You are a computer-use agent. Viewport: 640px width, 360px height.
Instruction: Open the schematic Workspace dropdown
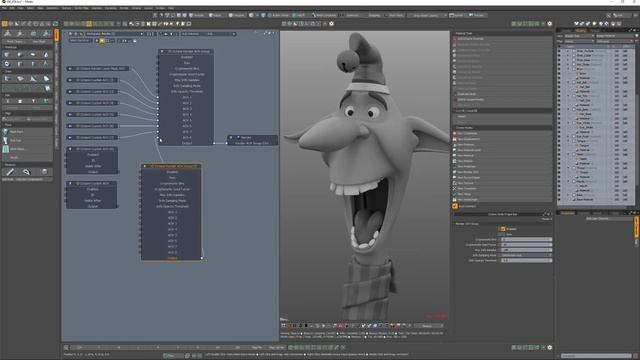point(114,34)
